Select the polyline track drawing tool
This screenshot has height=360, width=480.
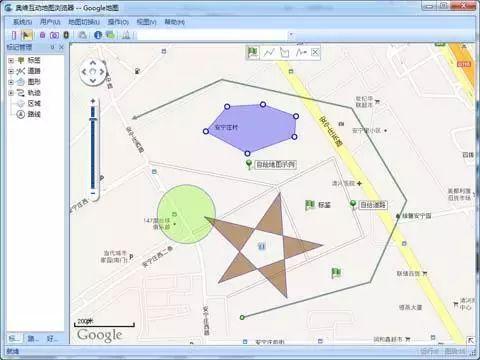269,52
